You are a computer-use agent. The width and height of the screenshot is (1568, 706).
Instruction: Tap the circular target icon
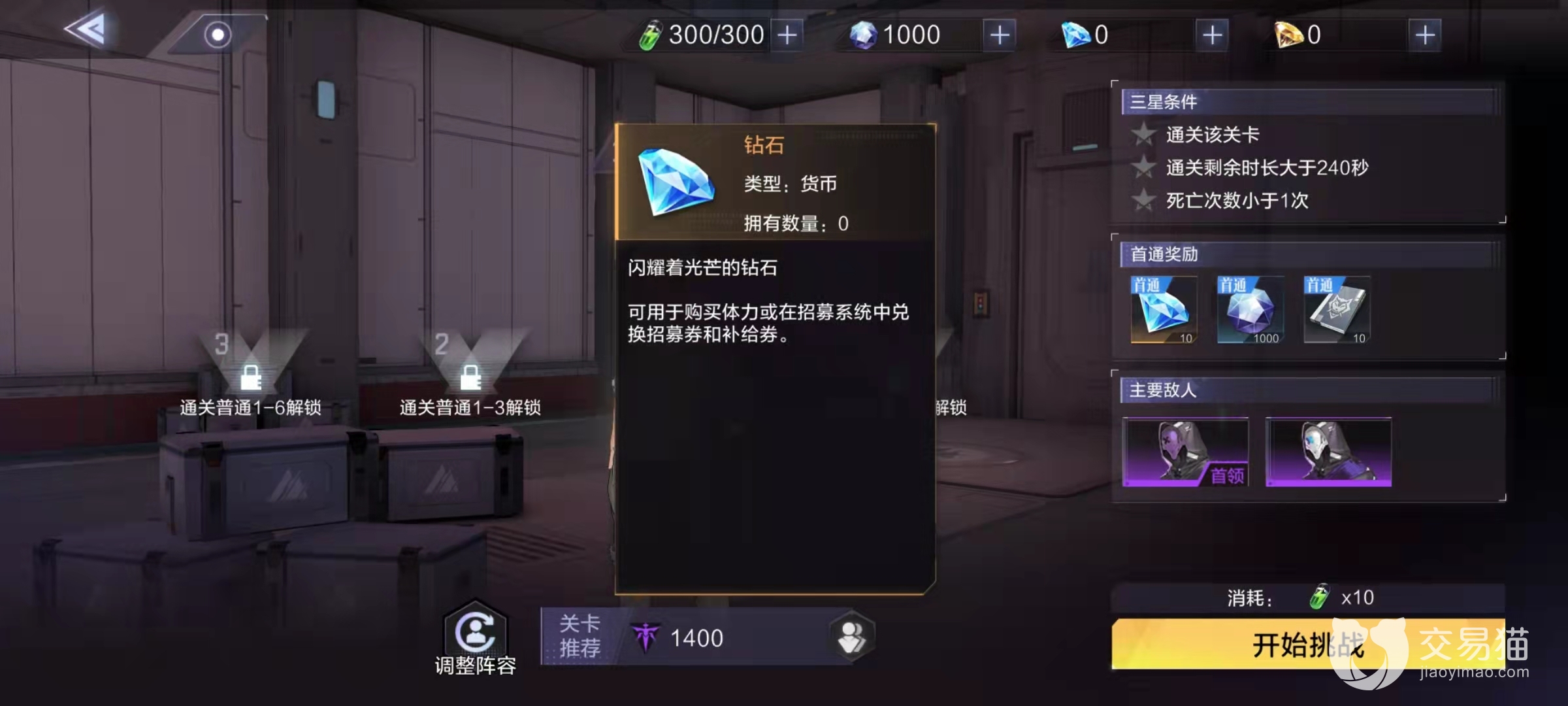tap(218, 35)
